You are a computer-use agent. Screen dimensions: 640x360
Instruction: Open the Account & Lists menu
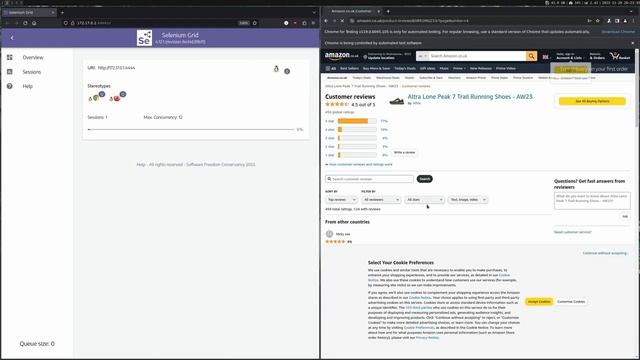tap(570, 56)
